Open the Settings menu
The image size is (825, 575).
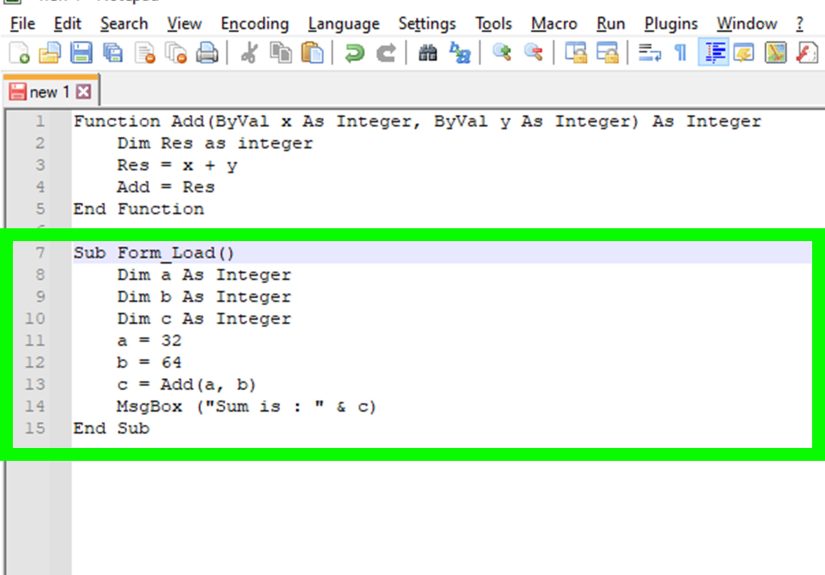click(427, 24)
